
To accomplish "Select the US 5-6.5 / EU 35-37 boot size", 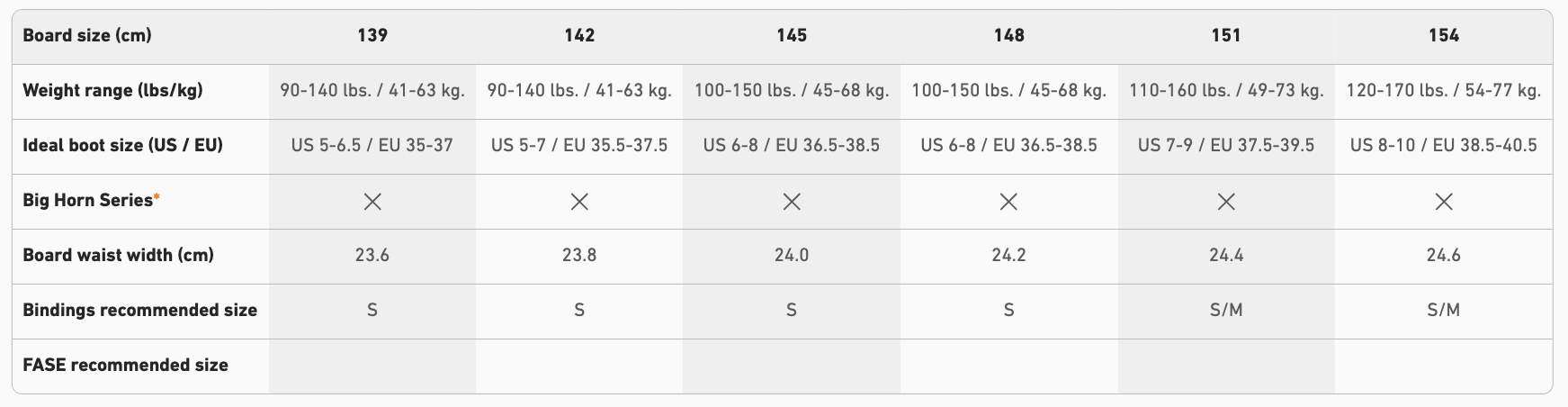I will pyautogui.click(x=372, y=146).
